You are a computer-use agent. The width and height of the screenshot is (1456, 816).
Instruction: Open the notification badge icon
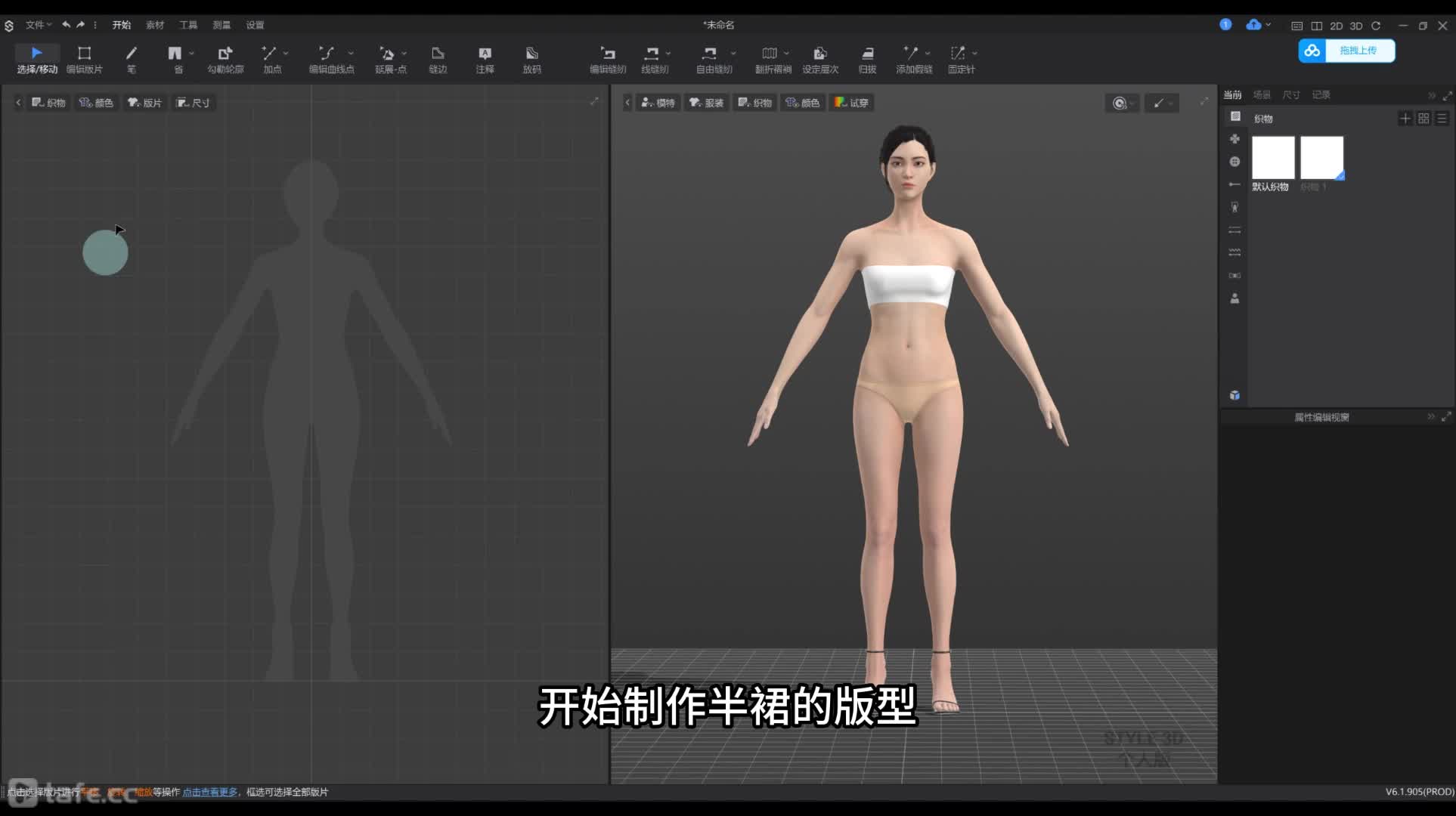click(x=1225, y=25)
